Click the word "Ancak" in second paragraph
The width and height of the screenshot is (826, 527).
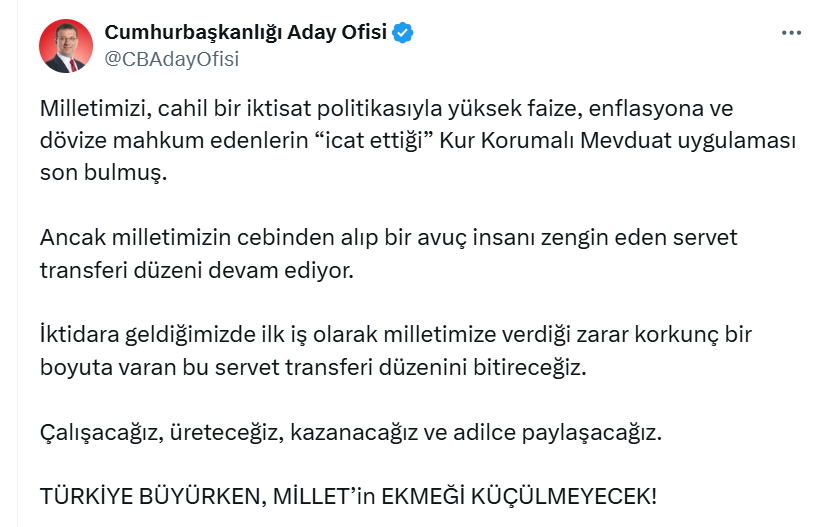click(x=69, y=238)
